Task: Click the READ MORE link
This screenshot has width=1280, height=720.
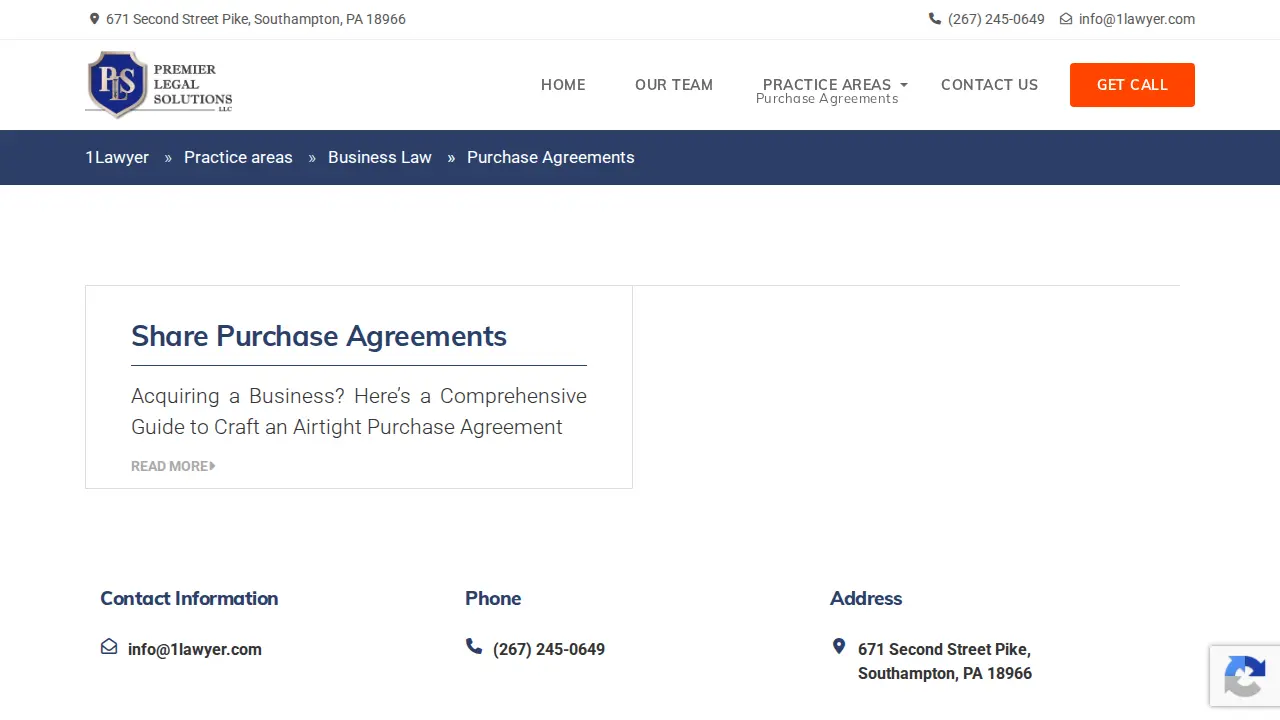Action: click(173, 466)
